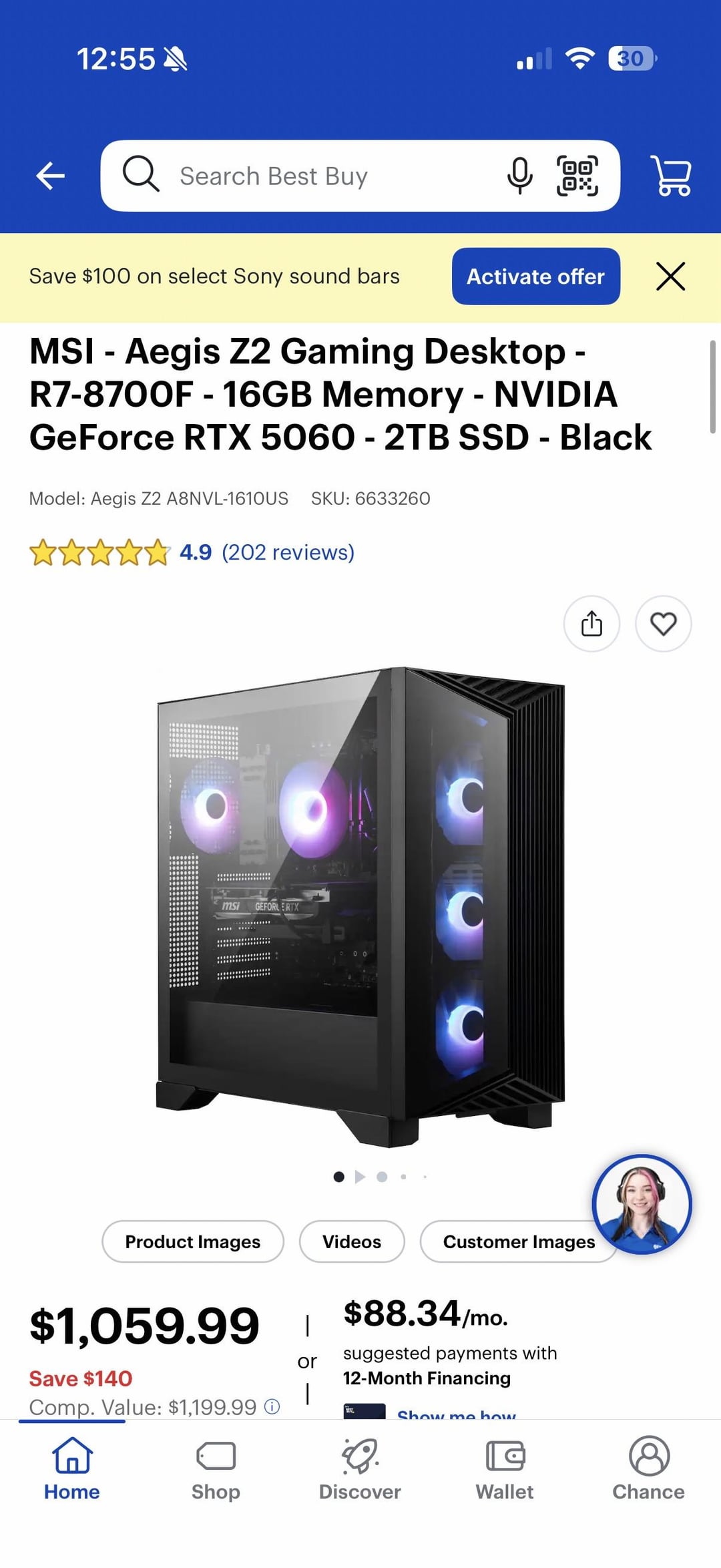Dismiss the Sony sound bars offer banner
Image resolution: width=721 pixels, height=1568 pixels.
coord(670,276)
